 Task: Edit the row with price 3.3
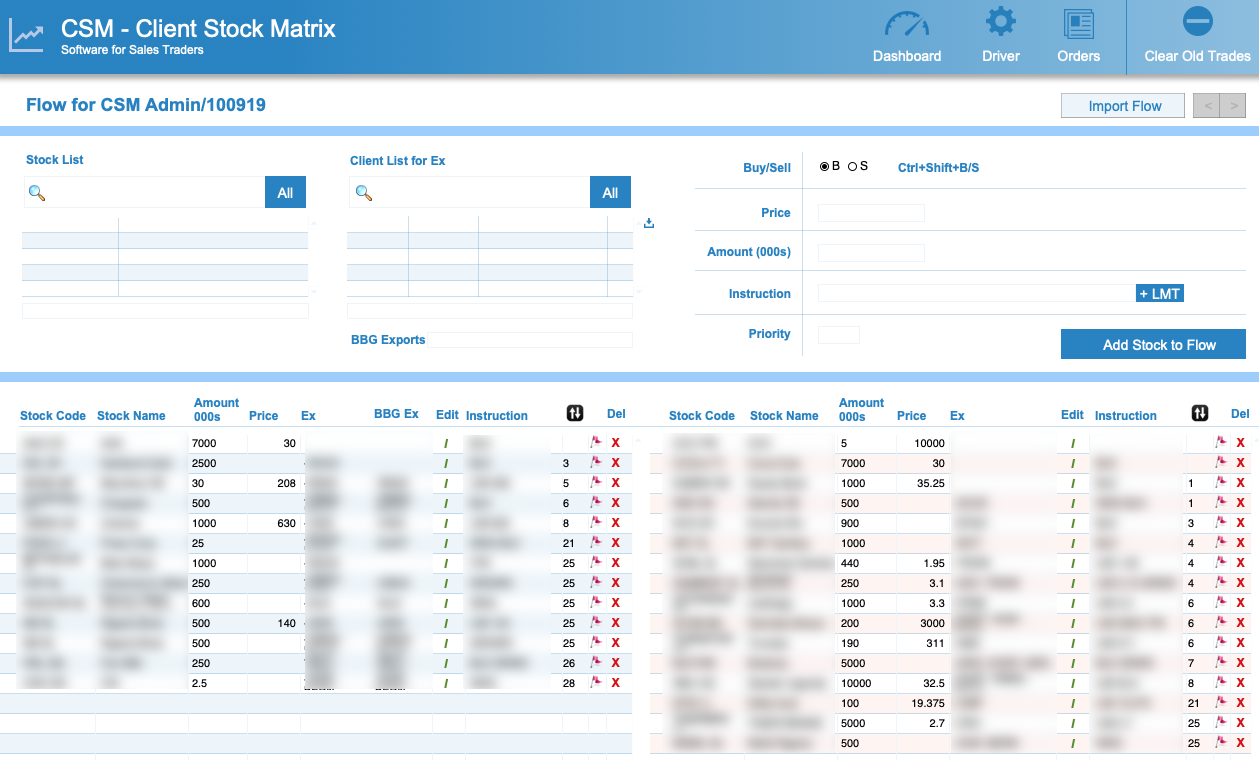tap(1072, 603)
